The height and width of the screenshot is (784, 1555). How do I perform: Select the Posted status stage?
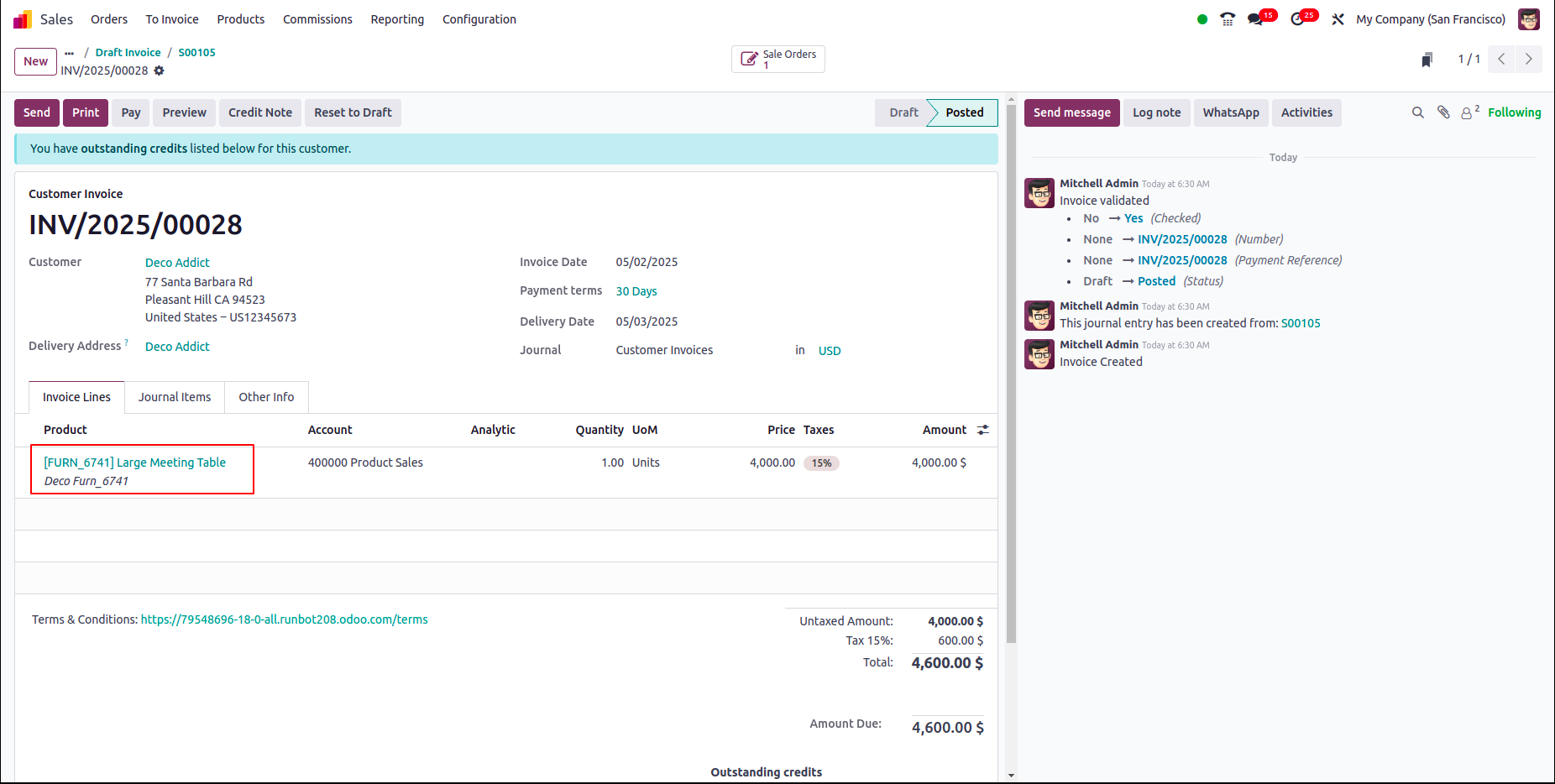pos(964,112)
